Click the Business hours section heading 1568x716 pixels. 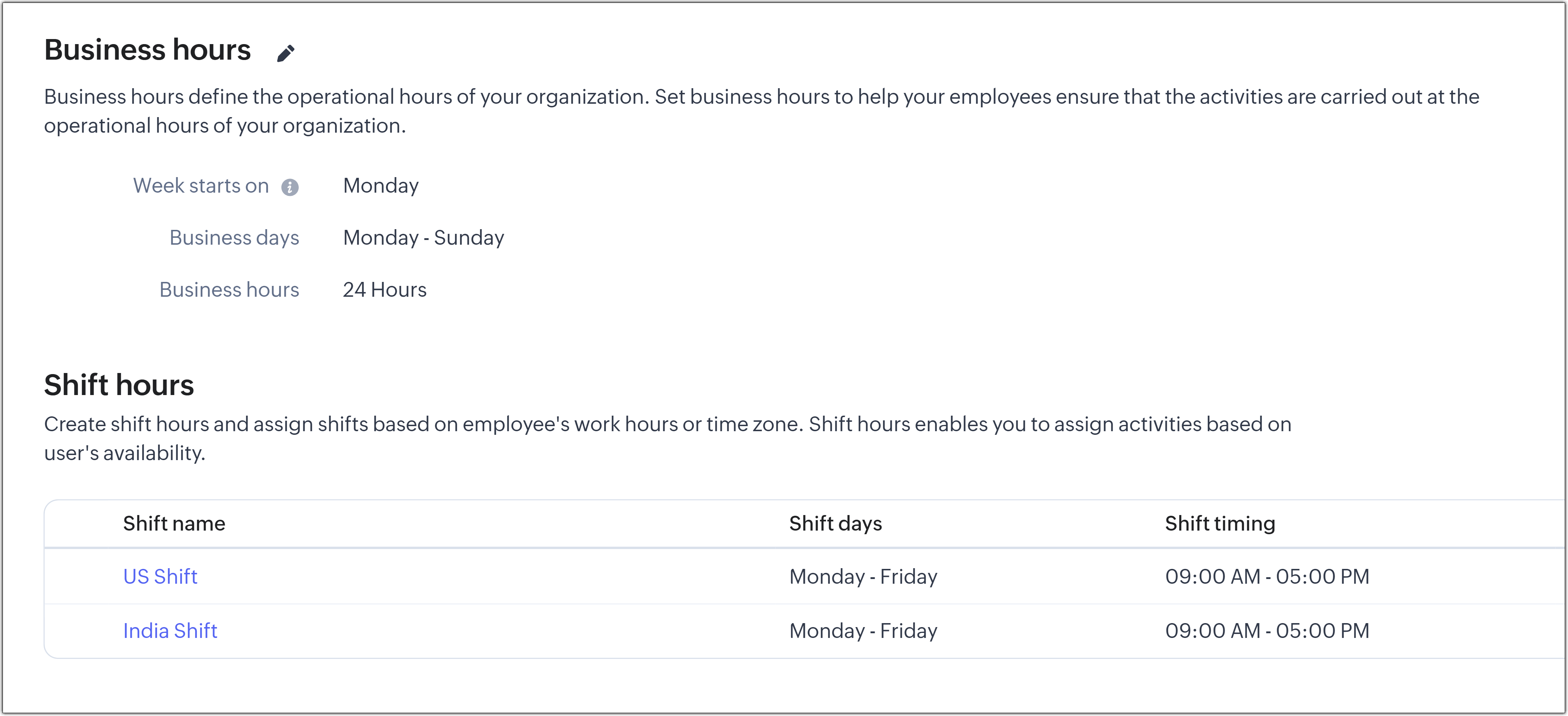[147, 49]
